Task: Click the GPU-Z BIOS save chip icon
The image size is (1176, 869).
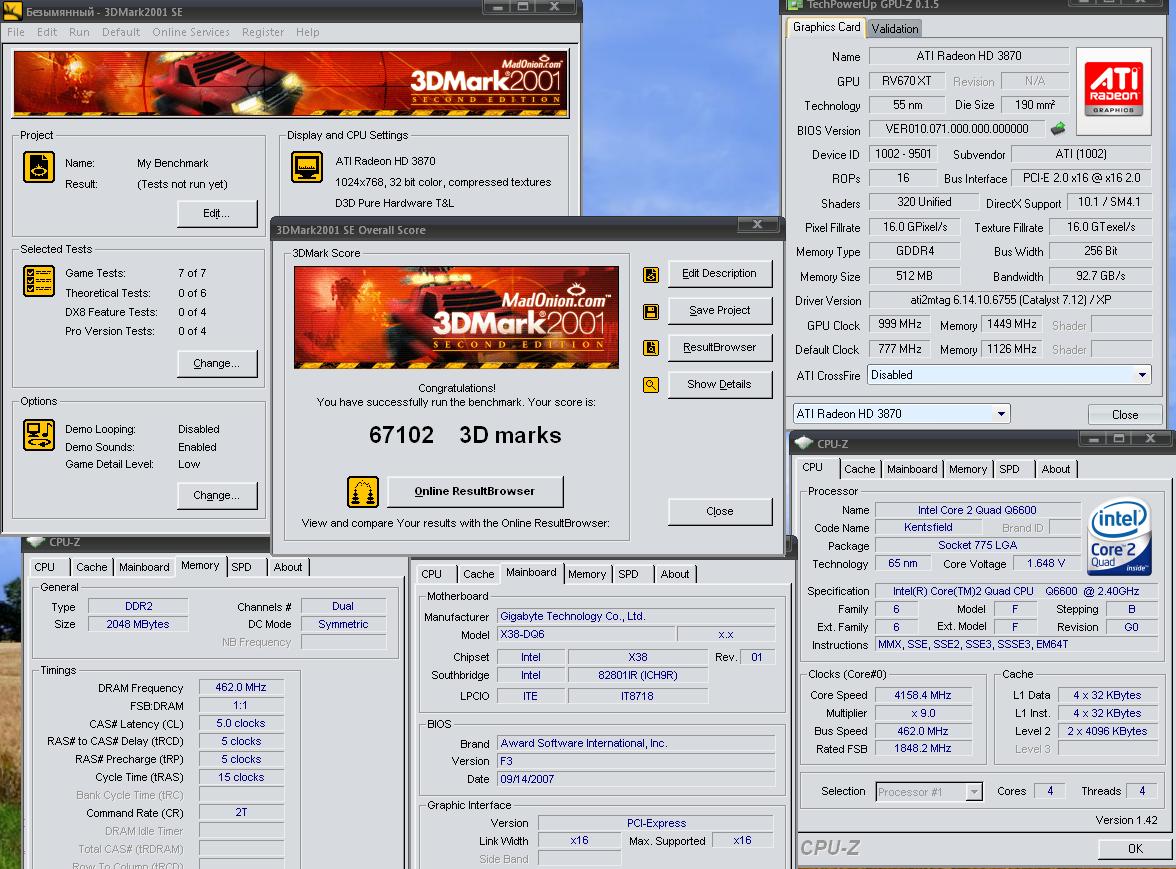Action: pos(1058,129)
